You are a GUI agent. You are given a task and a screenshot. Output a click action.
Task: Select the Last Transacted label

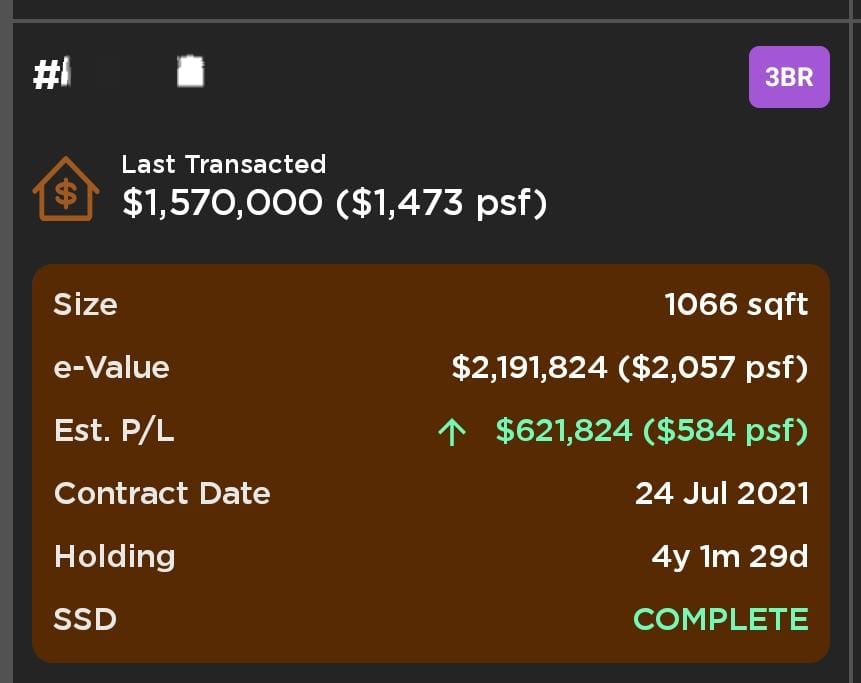tap(224, 164)
